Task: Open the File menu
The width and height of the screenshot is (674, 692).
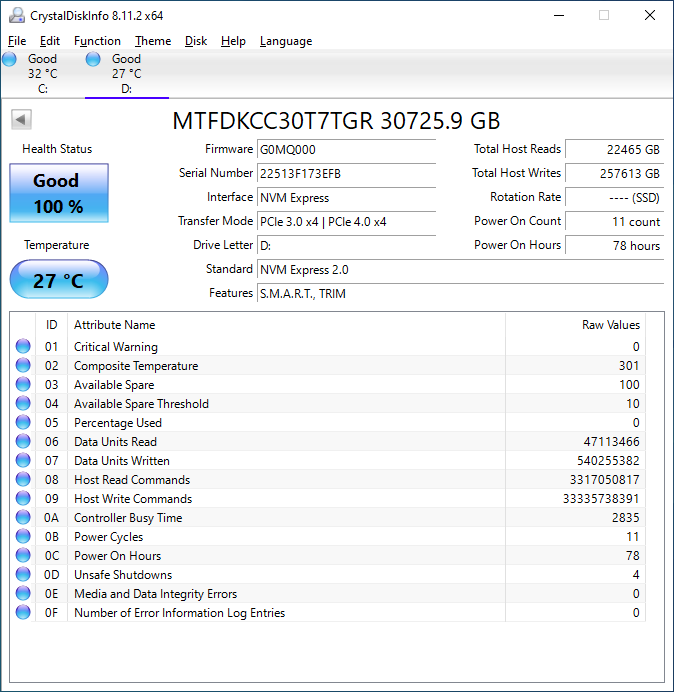Action: 17,41
